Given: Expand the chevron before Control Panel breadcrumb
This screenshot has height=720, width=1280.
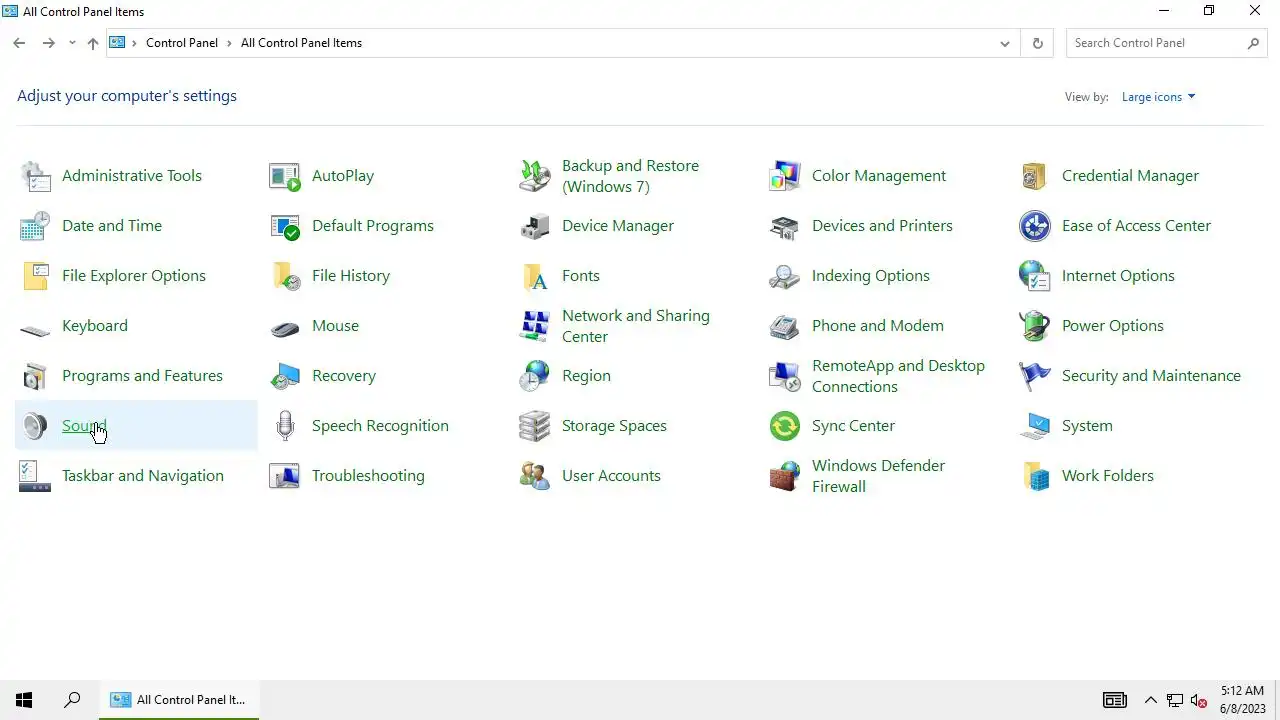Looking at the screenshot, I should (x=135, y=43).
